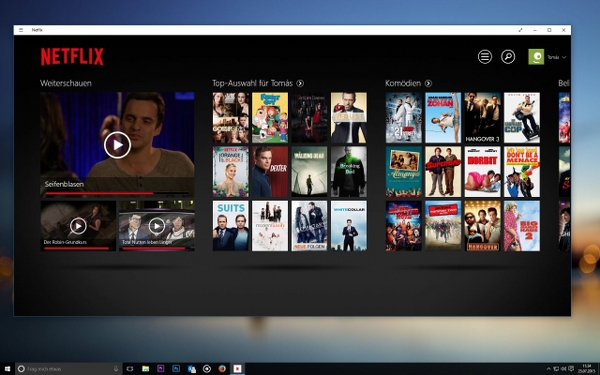
Task: Open the Suits poster
Action: (230, 226)
